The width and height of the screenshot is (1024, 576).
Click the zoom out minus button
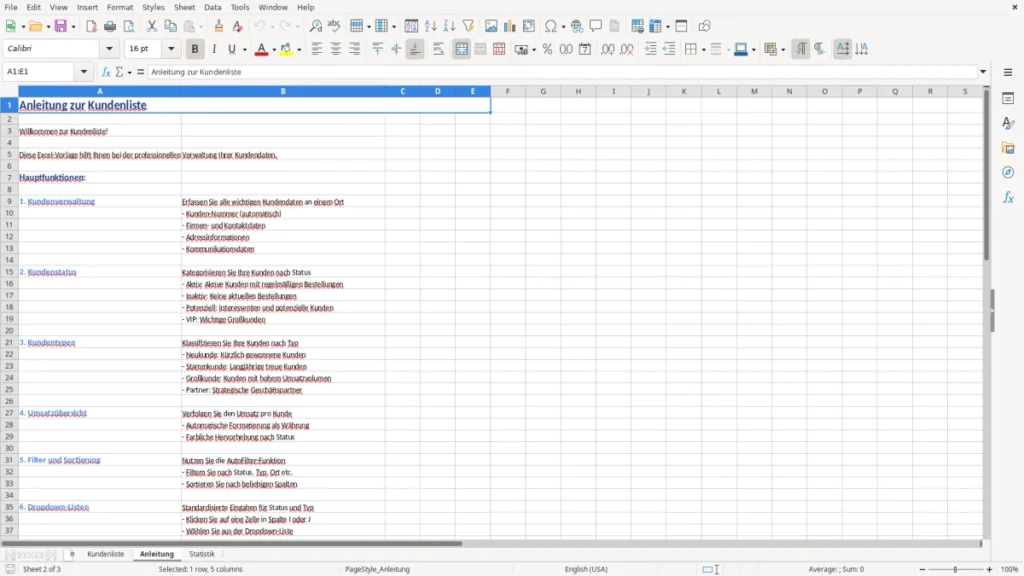pos(922,569)
